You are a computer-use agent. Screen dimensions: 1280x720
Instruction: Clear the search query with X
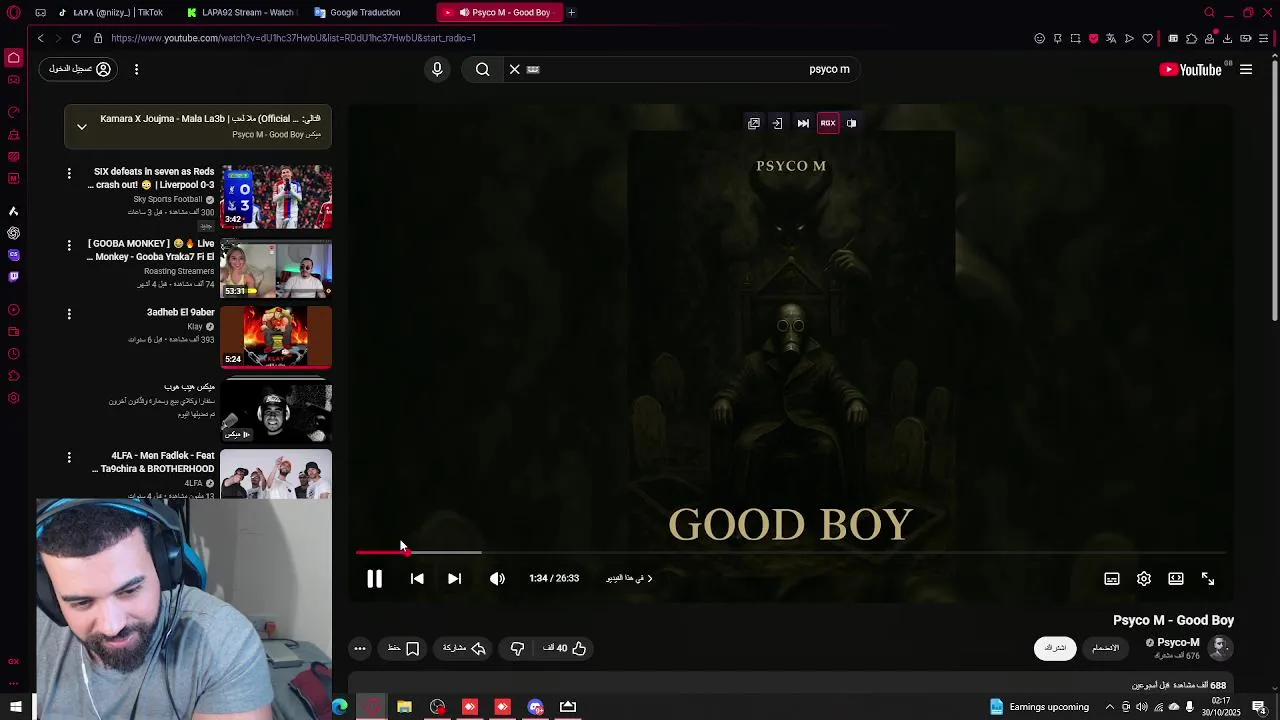pos(514,69)
